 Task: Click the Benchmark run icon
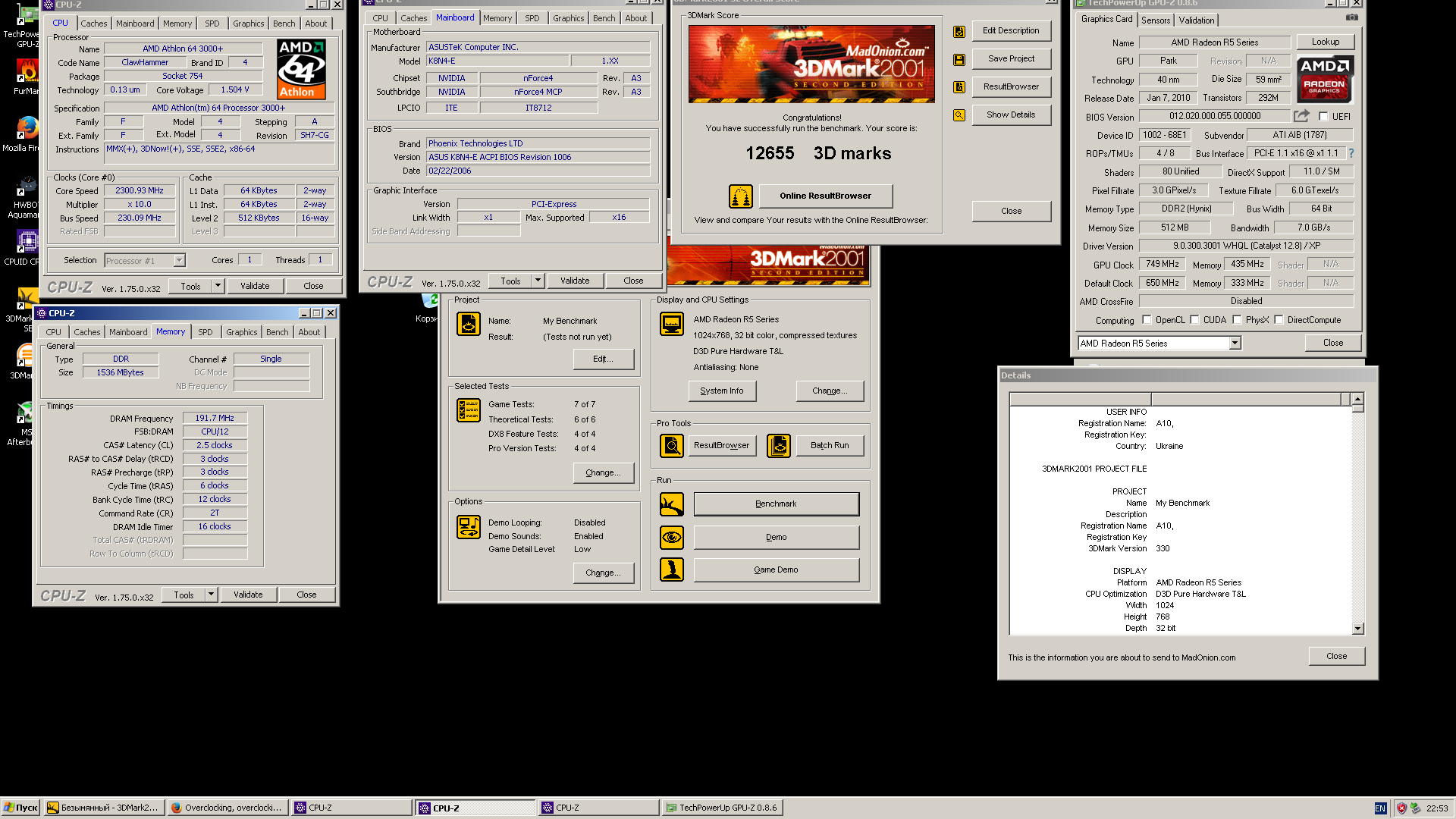(671, 504)
